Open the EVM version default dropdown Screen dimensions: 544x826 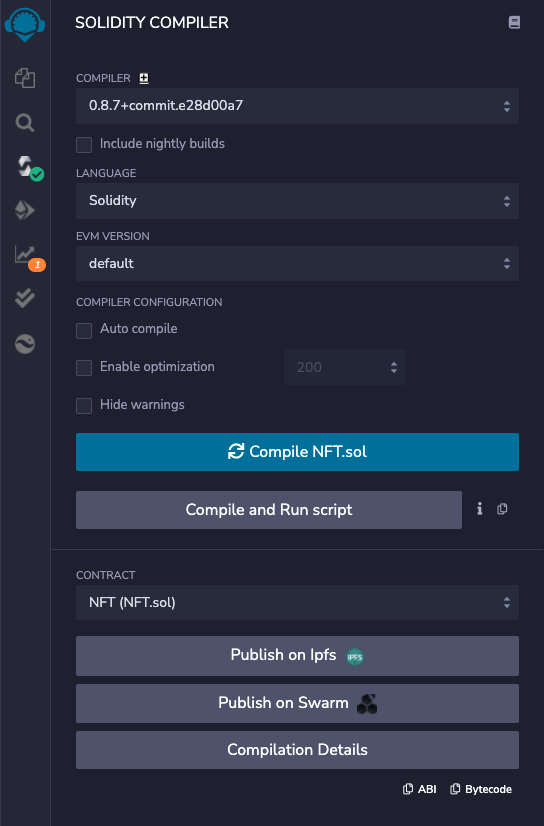click(x=297, y=263)
